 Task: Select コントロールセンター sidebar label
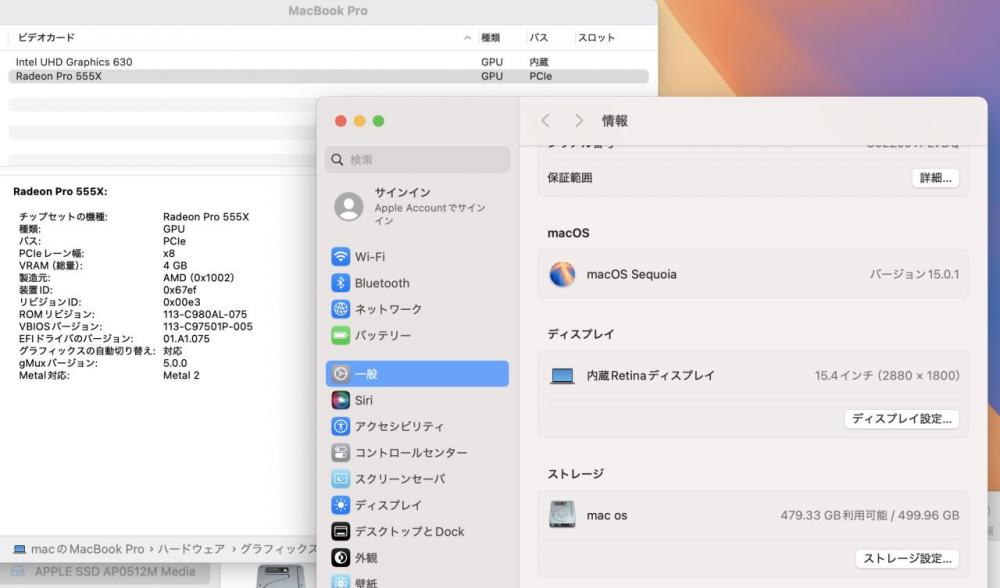click(x=411, y=453)
